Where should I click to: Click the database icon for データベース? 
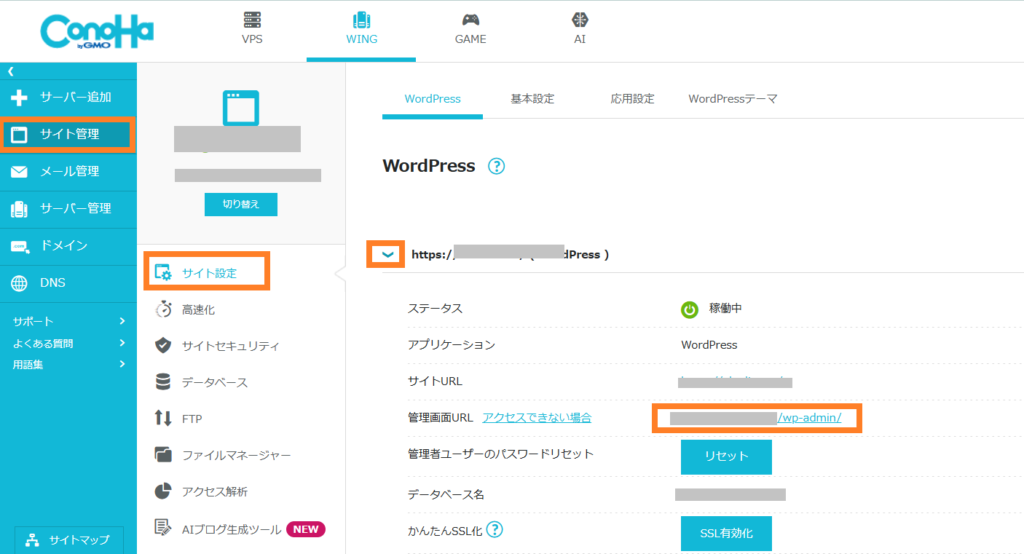click(163, 382)
